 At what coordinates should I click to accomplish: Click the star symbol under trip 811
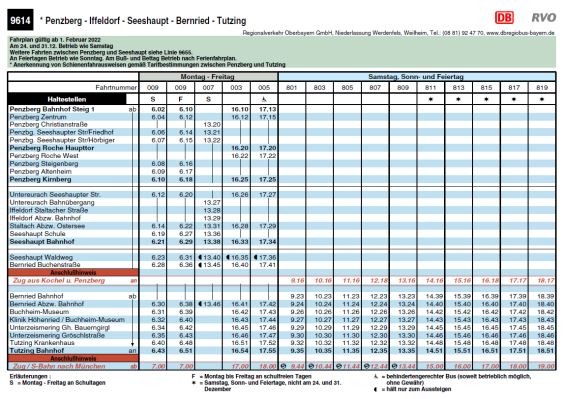pos(431,99)
